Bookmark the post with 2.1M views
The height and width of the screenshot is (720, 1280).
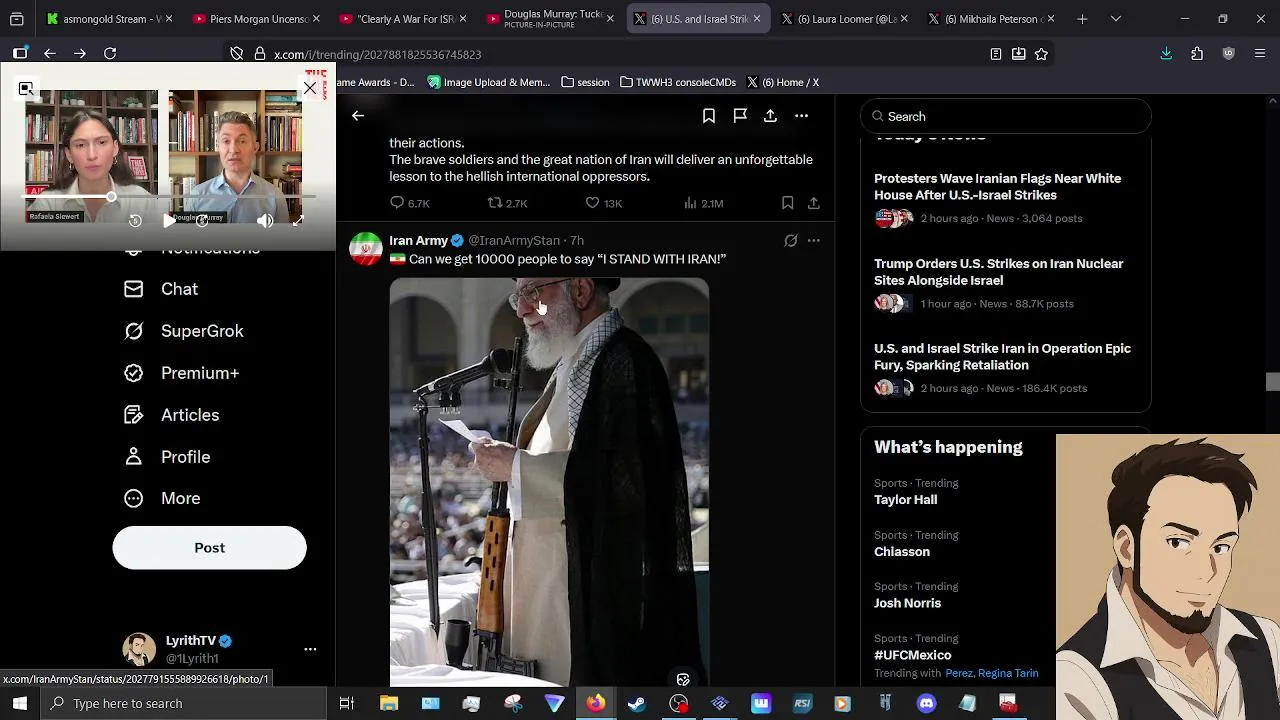pos(788,203)
